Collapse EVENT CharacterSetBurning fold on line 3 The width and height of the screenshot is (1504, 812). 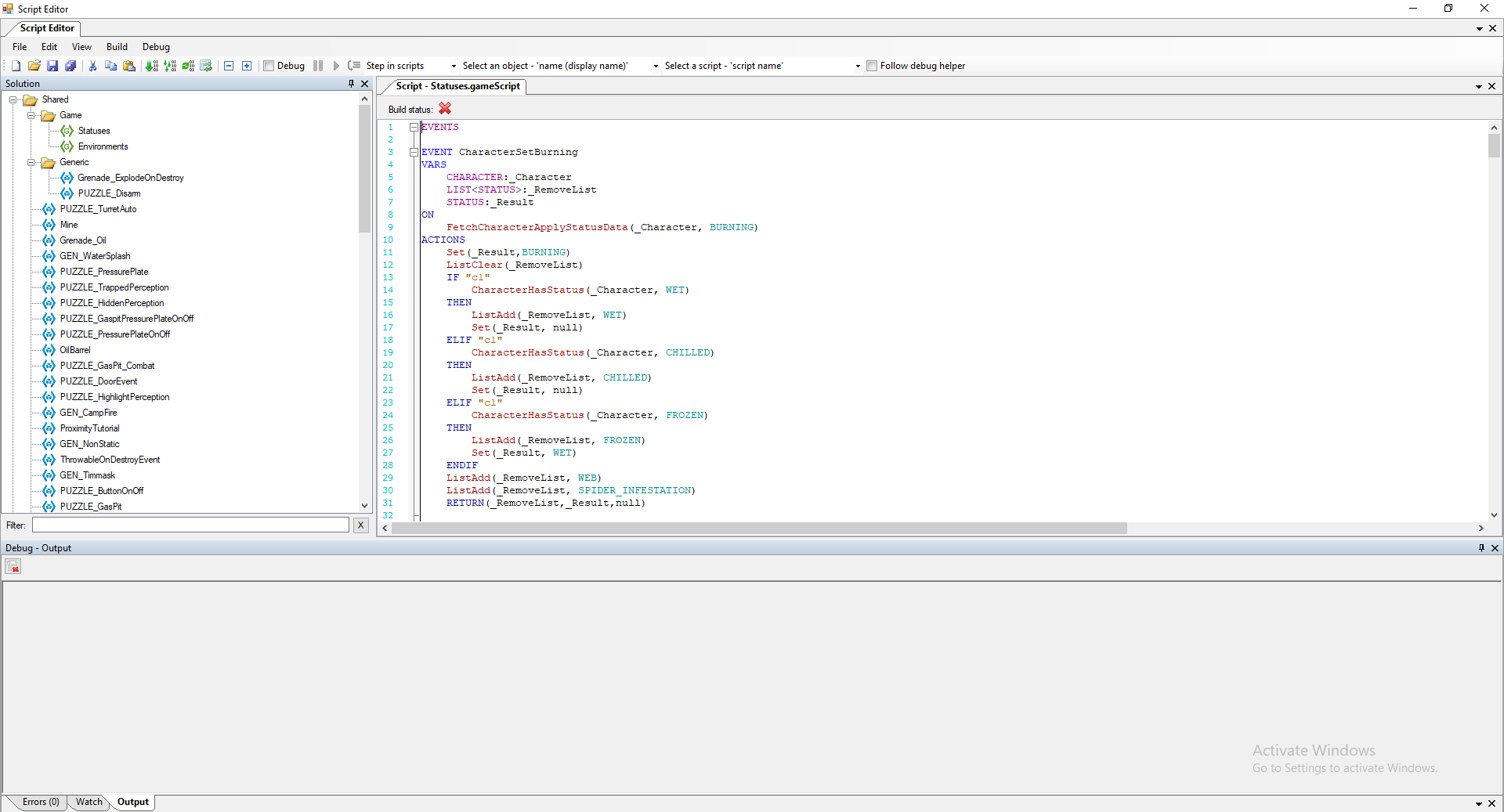click(x=414, y=152)
